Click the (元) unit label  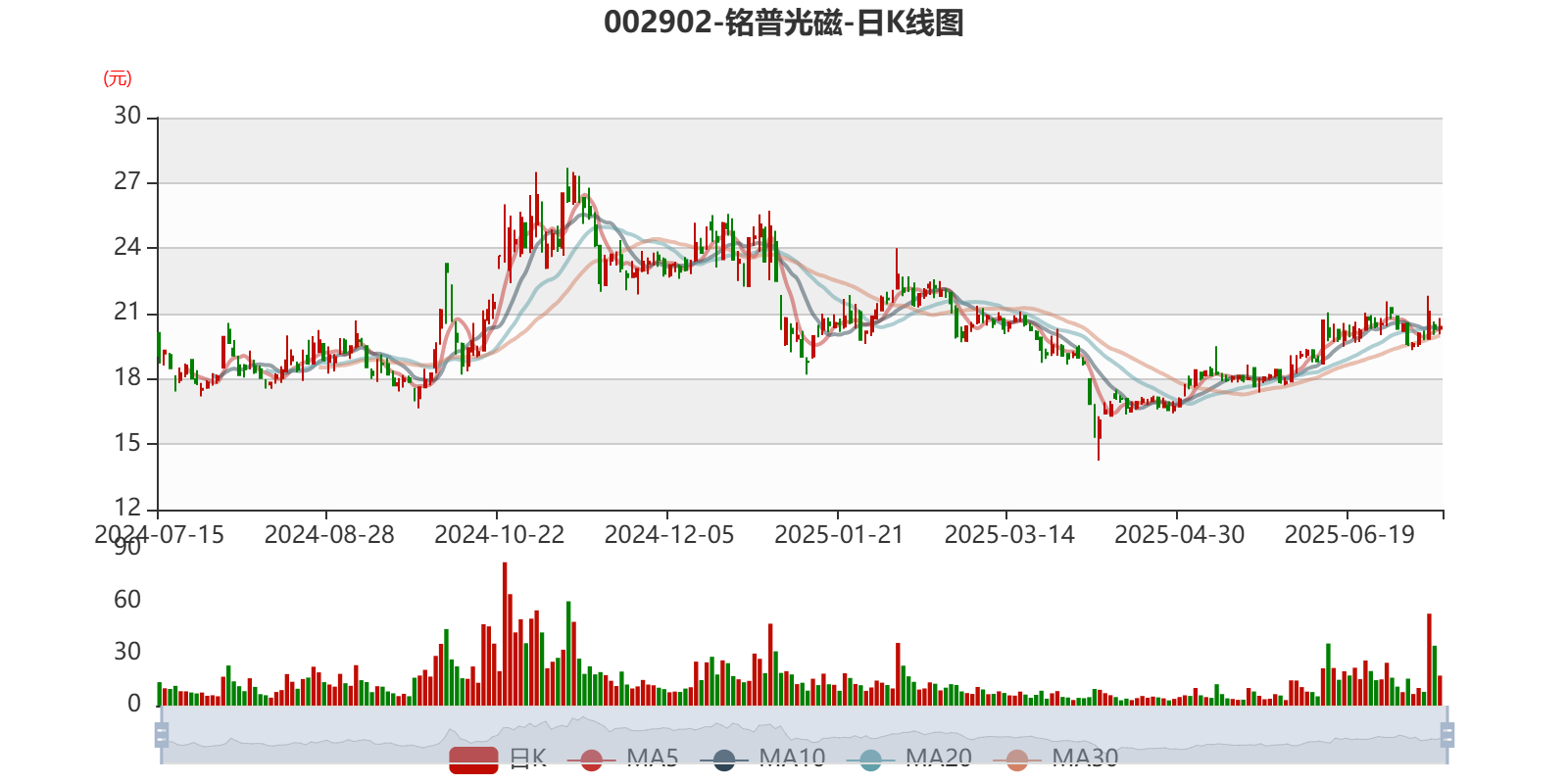[x=118, y=78]
